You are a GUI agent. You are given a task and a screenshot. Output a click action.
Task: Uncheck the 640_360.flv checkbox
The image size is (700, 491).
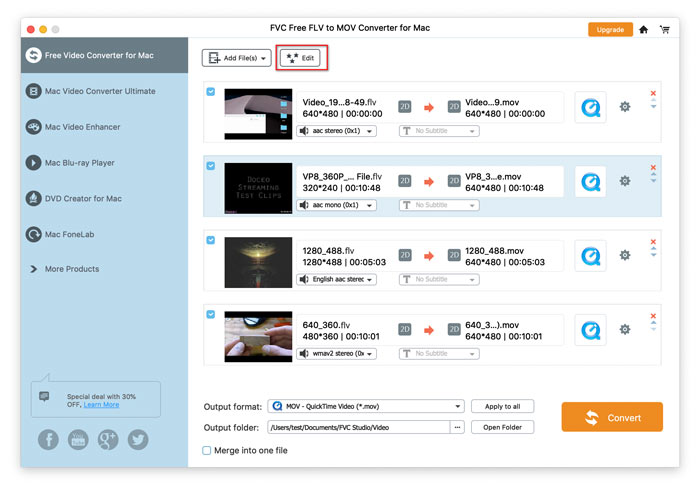click(x=211, y=314)
